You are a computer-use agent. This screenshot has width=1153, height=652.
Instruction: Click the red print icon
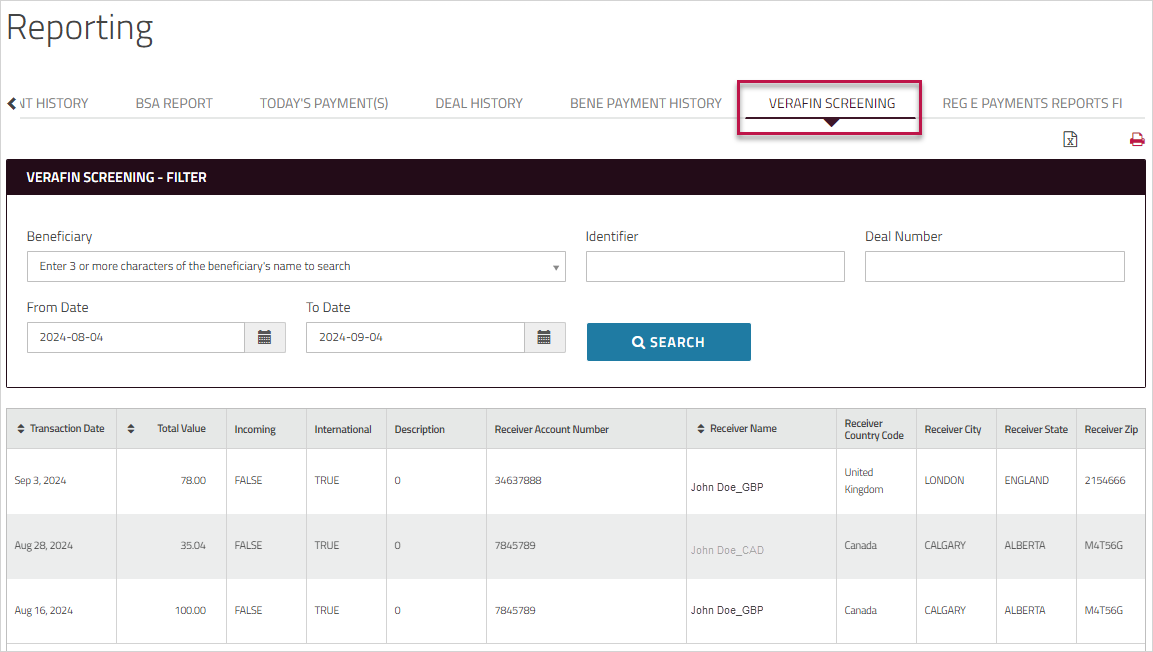(x=1136, y=140)
